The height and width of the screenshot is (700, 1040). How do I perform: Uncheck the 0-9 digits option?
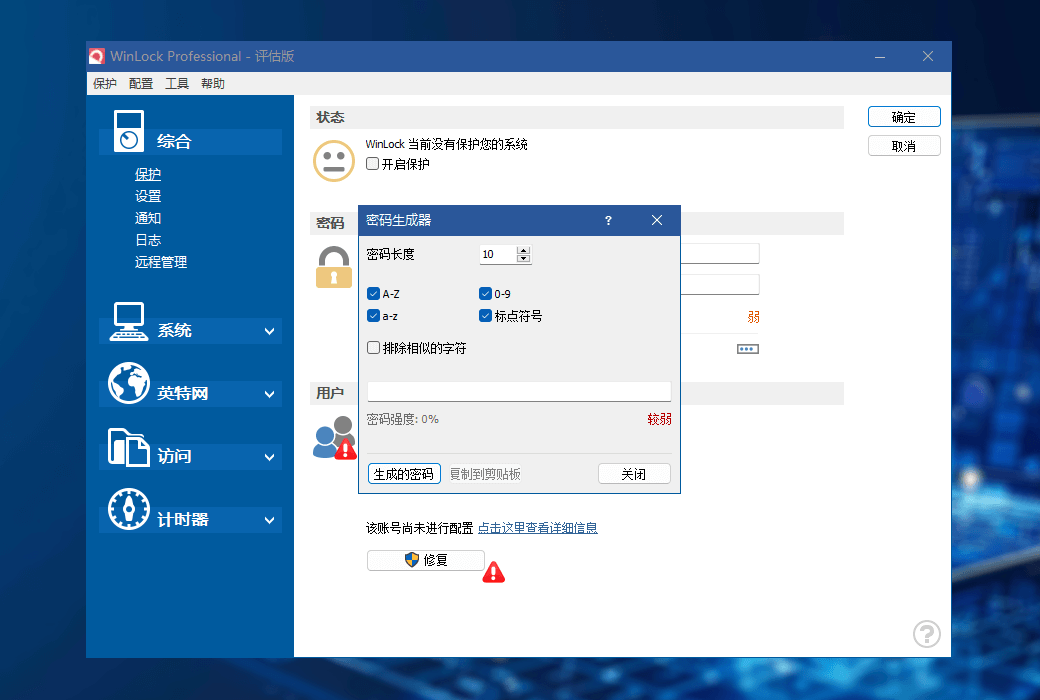(x=486, y=293)
